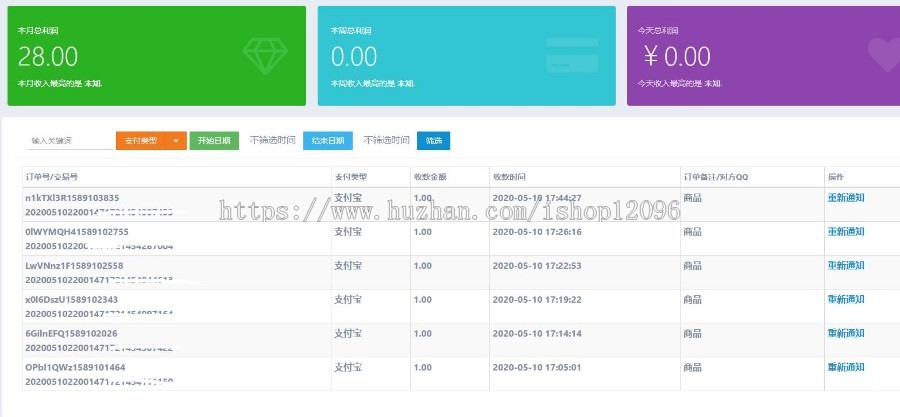Click the 28.00 monthly profit value
Viewport: 900px width, 417px height.
(48, 57)
